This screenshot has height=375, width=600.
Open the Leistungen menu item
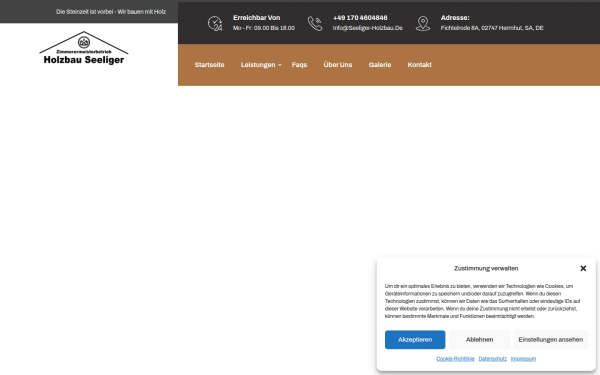click(258, 65)
